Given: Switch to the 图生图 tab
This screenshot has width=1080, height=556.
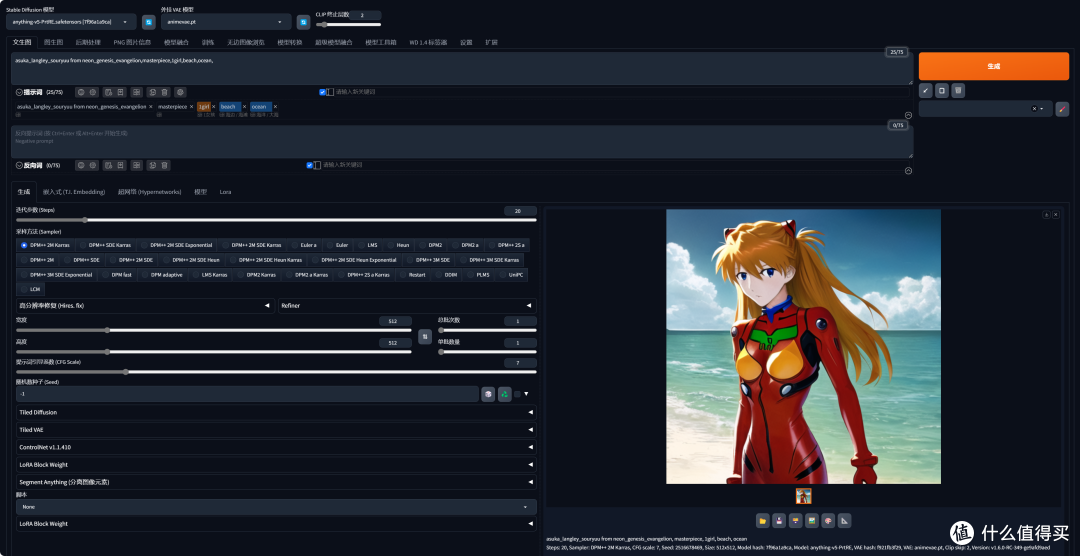Looking at the screenshot, I should click(54, 42).
